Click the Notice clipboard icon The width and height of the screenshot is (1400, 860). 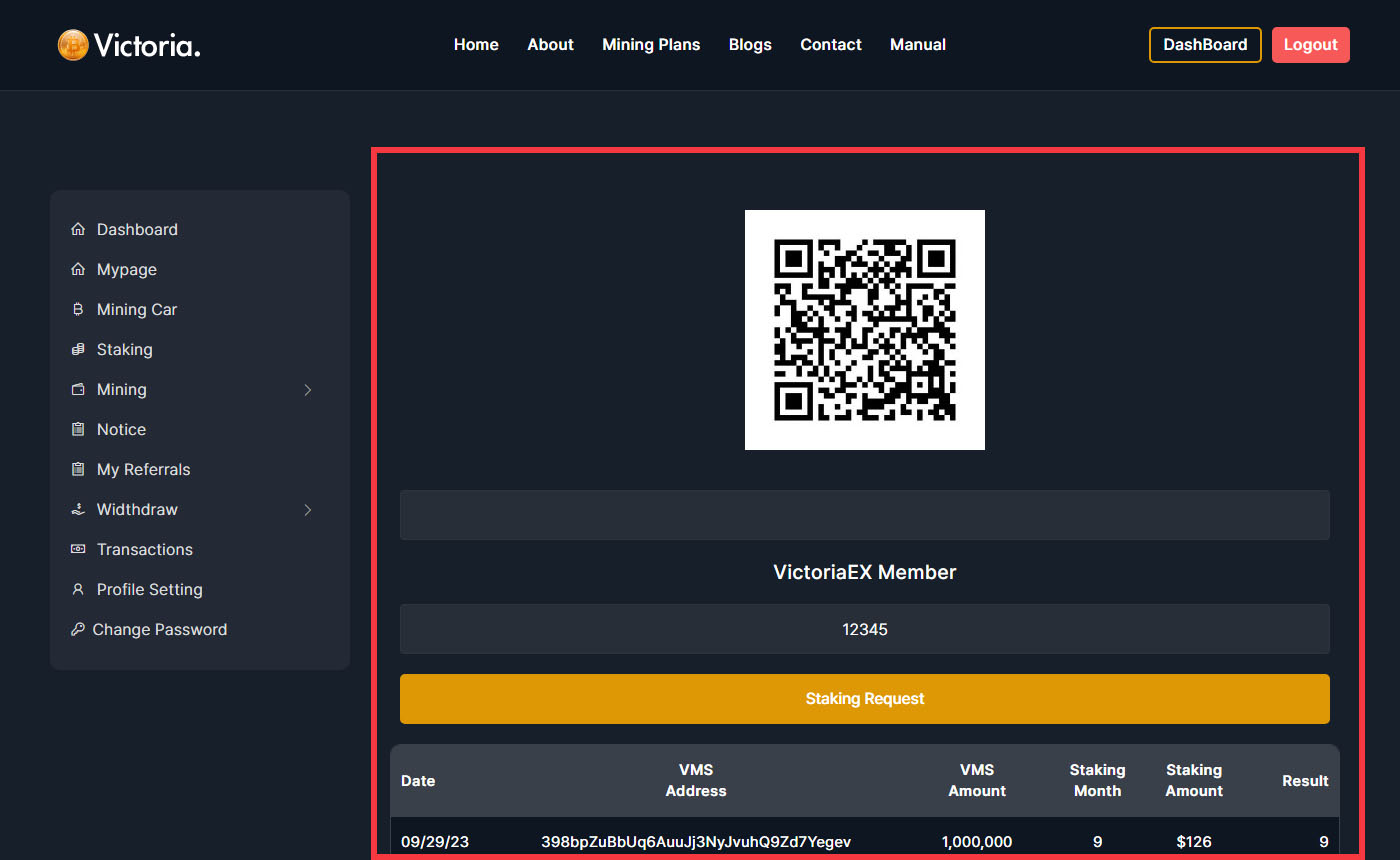click(x=78, y=430)
